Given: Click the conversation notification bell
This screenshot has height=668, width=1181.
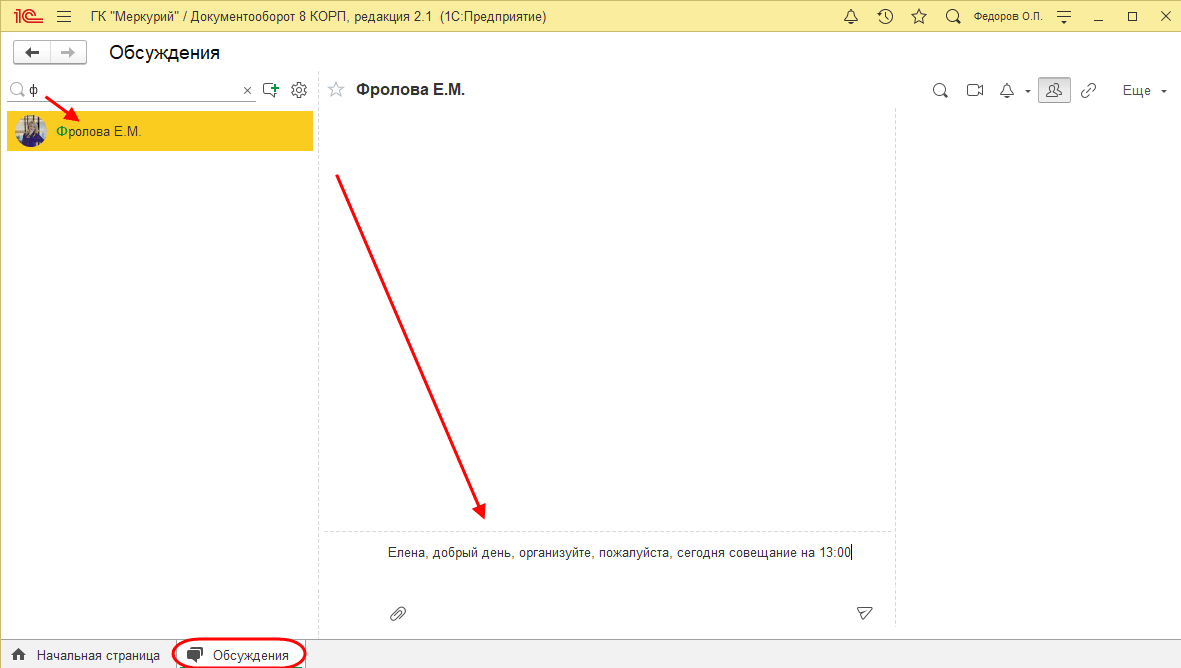Looking at the screenshot, I should 1007,90.
